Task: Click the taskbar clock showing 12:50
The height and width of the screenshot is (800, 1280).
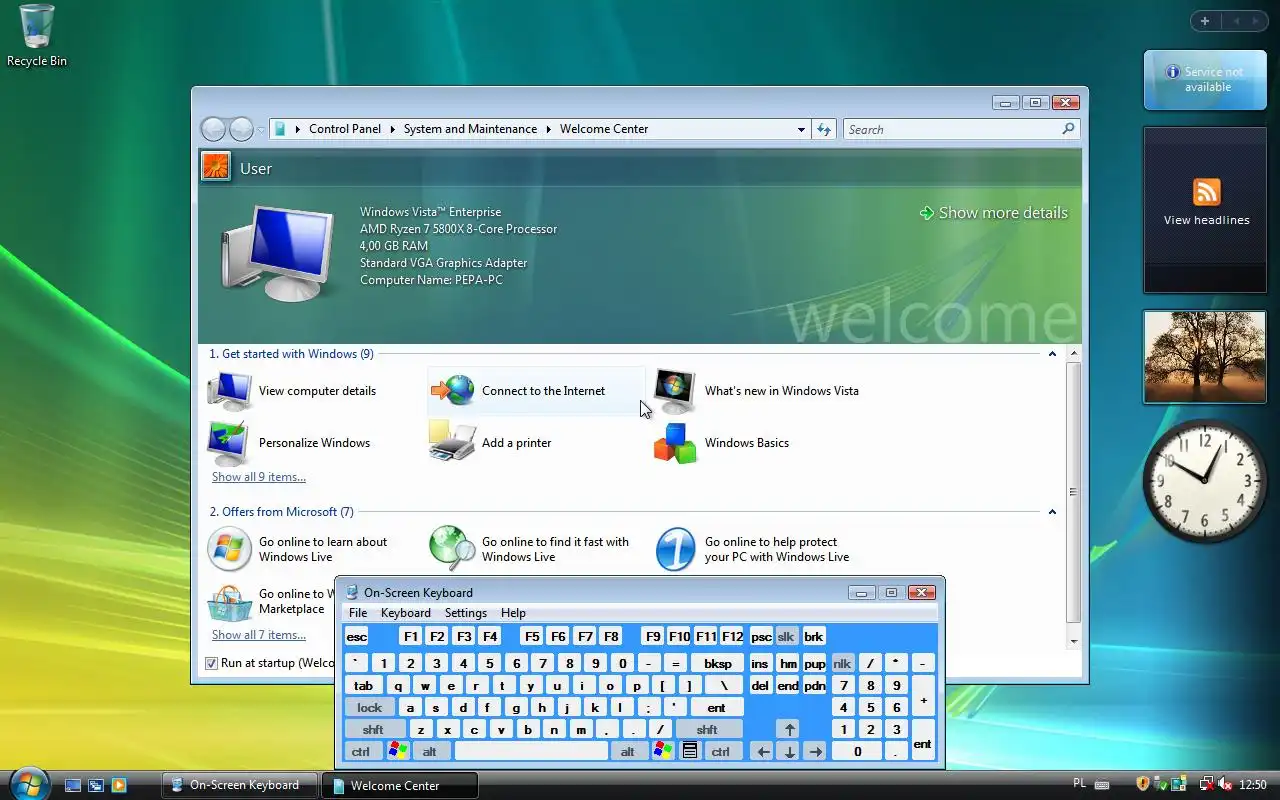Action: tap(1253, 785)
